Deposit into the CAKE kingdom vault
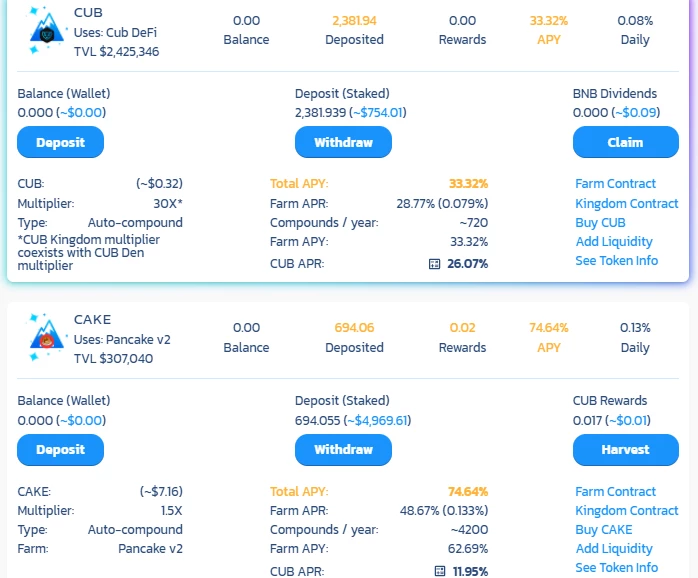The image size is (698, 578). click(x=61, y=449)
